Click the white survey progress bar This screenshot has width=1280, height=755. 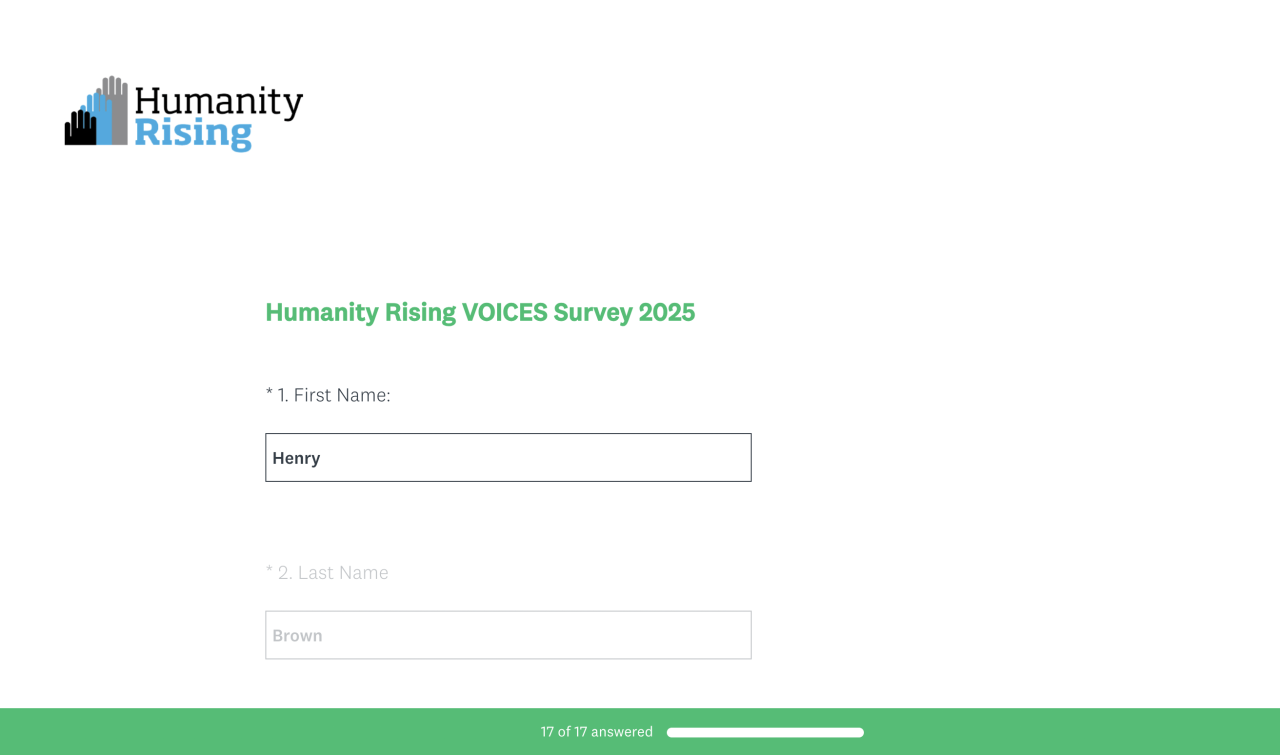(x=765, y=732)
